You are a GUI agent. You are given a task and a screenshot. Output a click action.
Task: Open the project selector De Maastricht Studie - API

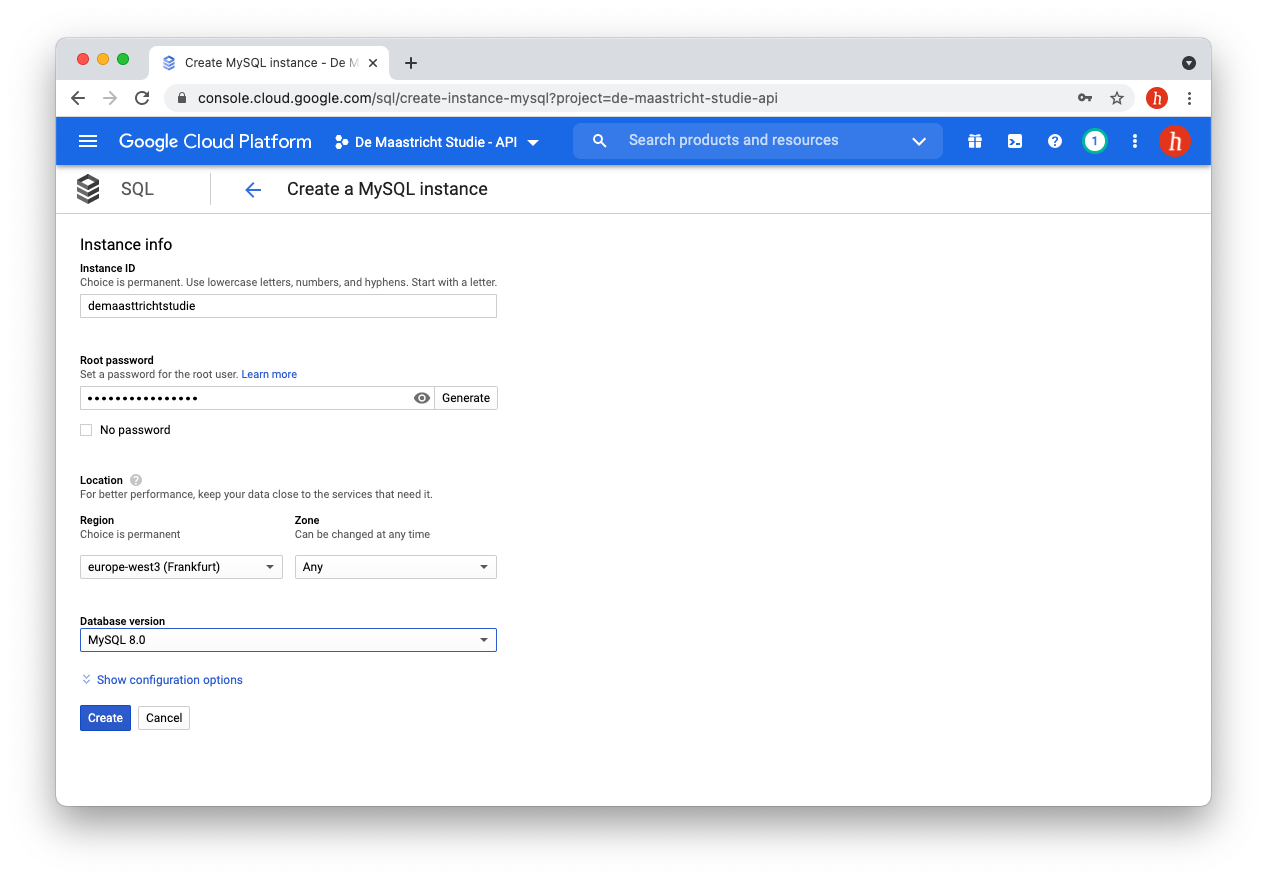[x=437, y=142]
